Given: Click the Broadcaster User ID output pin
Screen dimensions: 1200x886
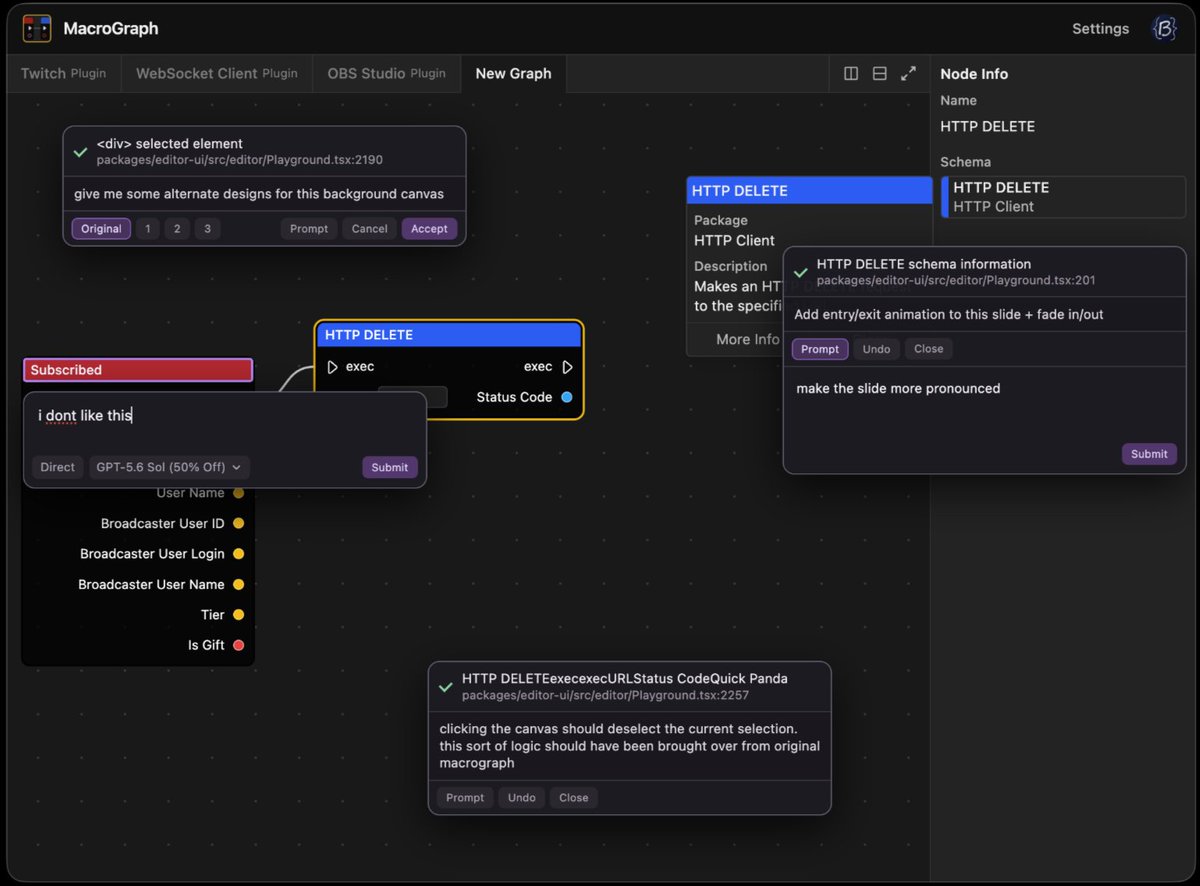Looking at the screenshot, I should tap(238, 523).
